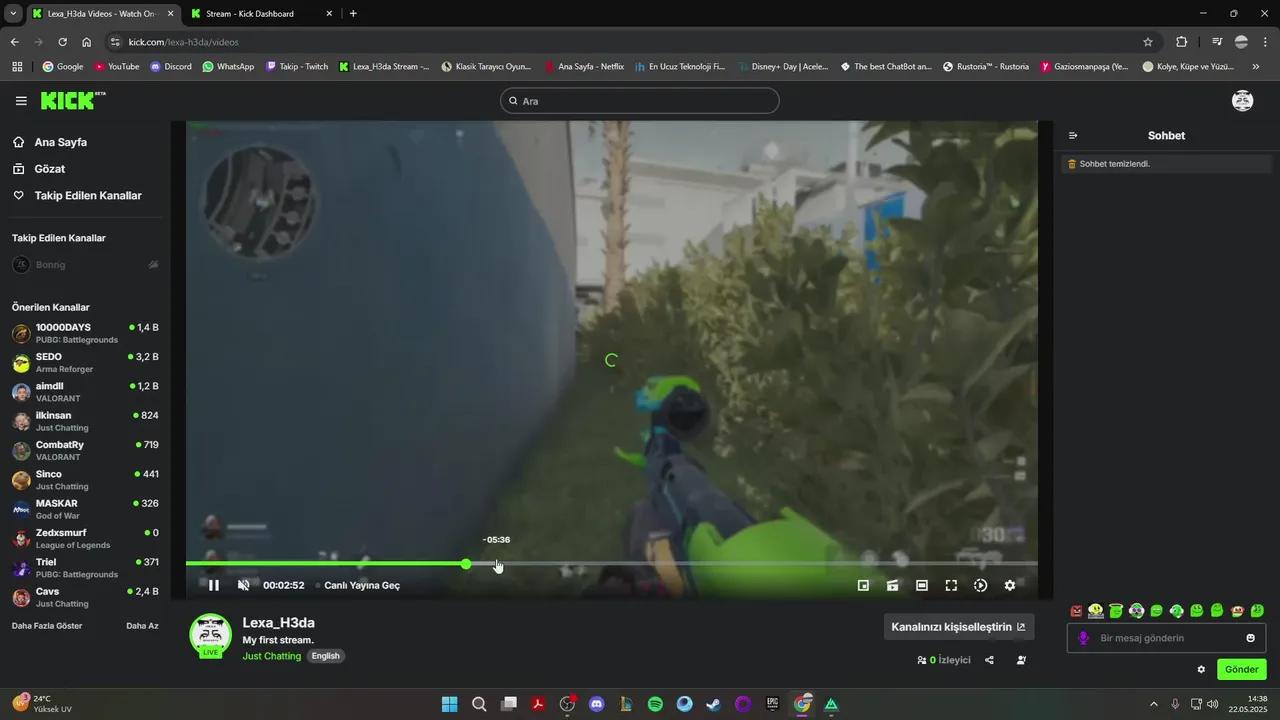Send the message with Gönder
This screenshot has width=1280, height=720.
[x=1241, y=669]
